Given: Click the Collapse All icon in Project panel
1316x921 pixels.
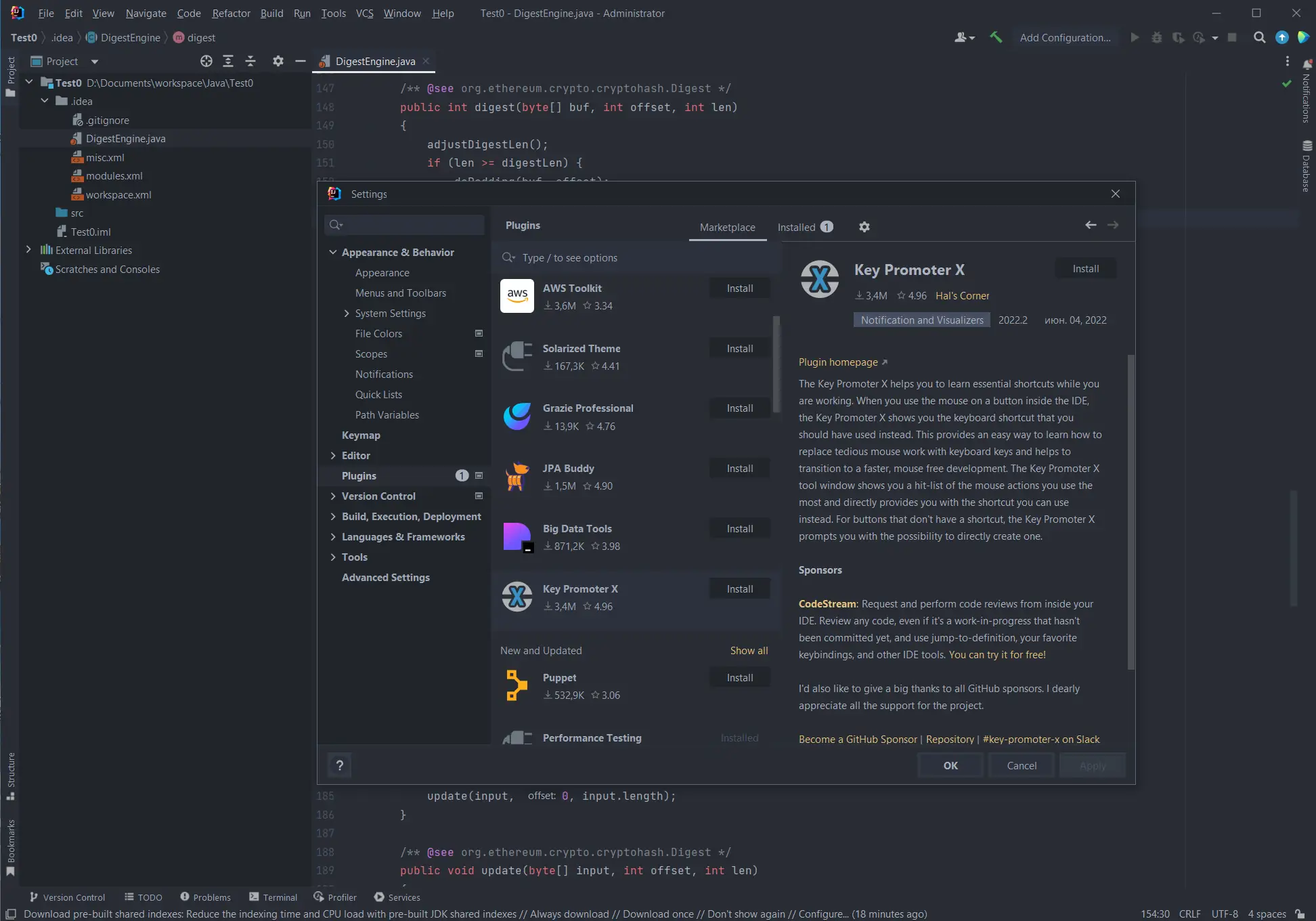Looking at the screenshot, I should click(x=250, y=61).
